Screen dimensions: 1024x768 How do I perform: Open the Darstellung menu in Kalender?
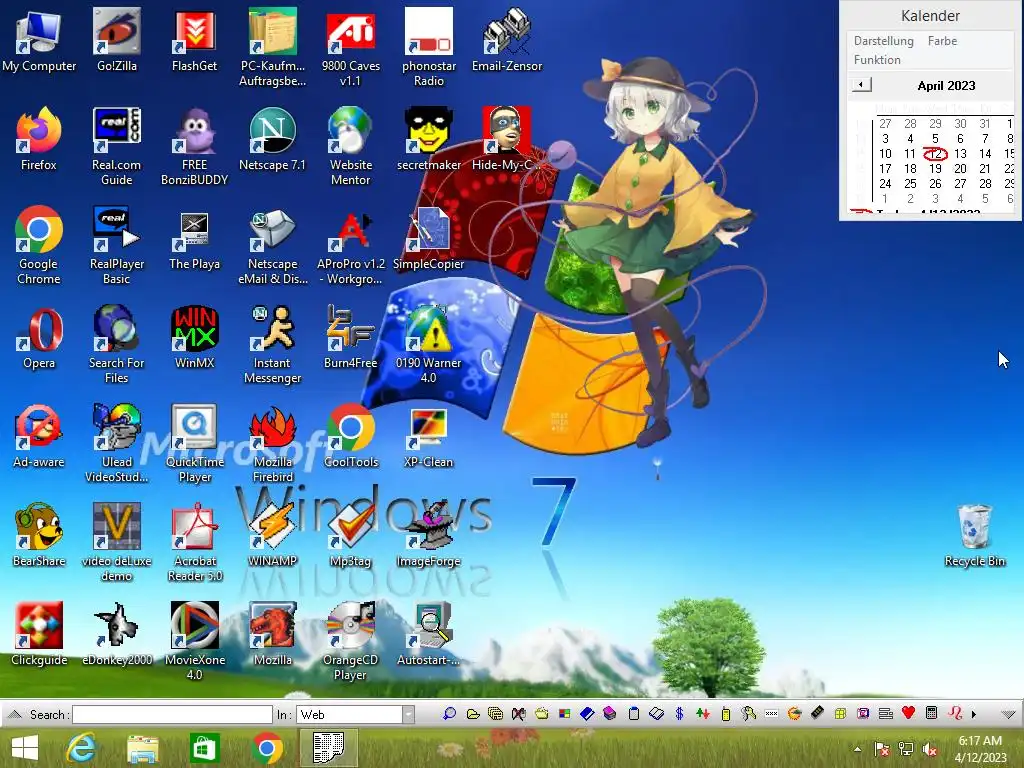[x=884, y=40]
